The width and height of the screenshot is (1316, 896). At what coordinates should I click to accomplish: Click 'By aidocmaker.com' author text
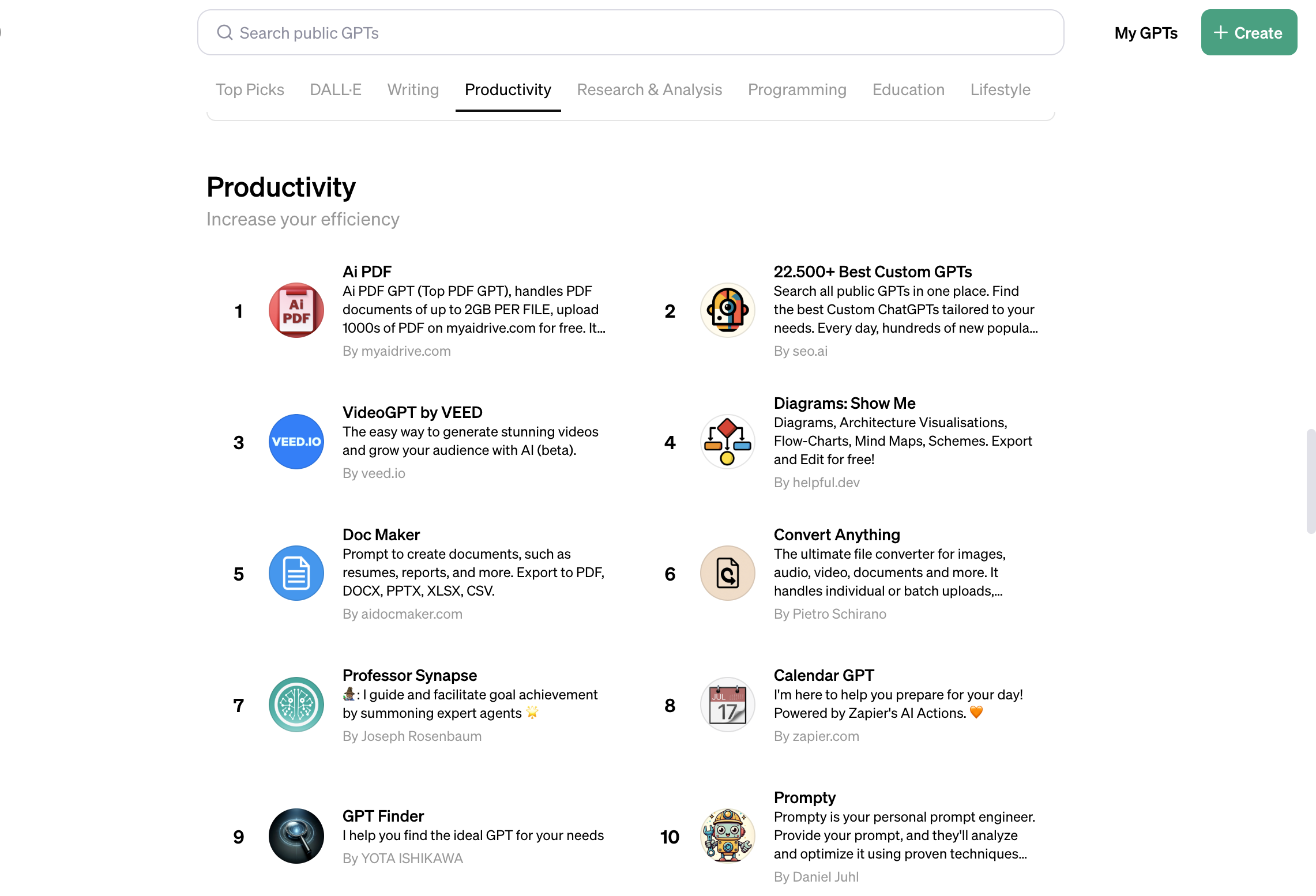click(403, 614)
